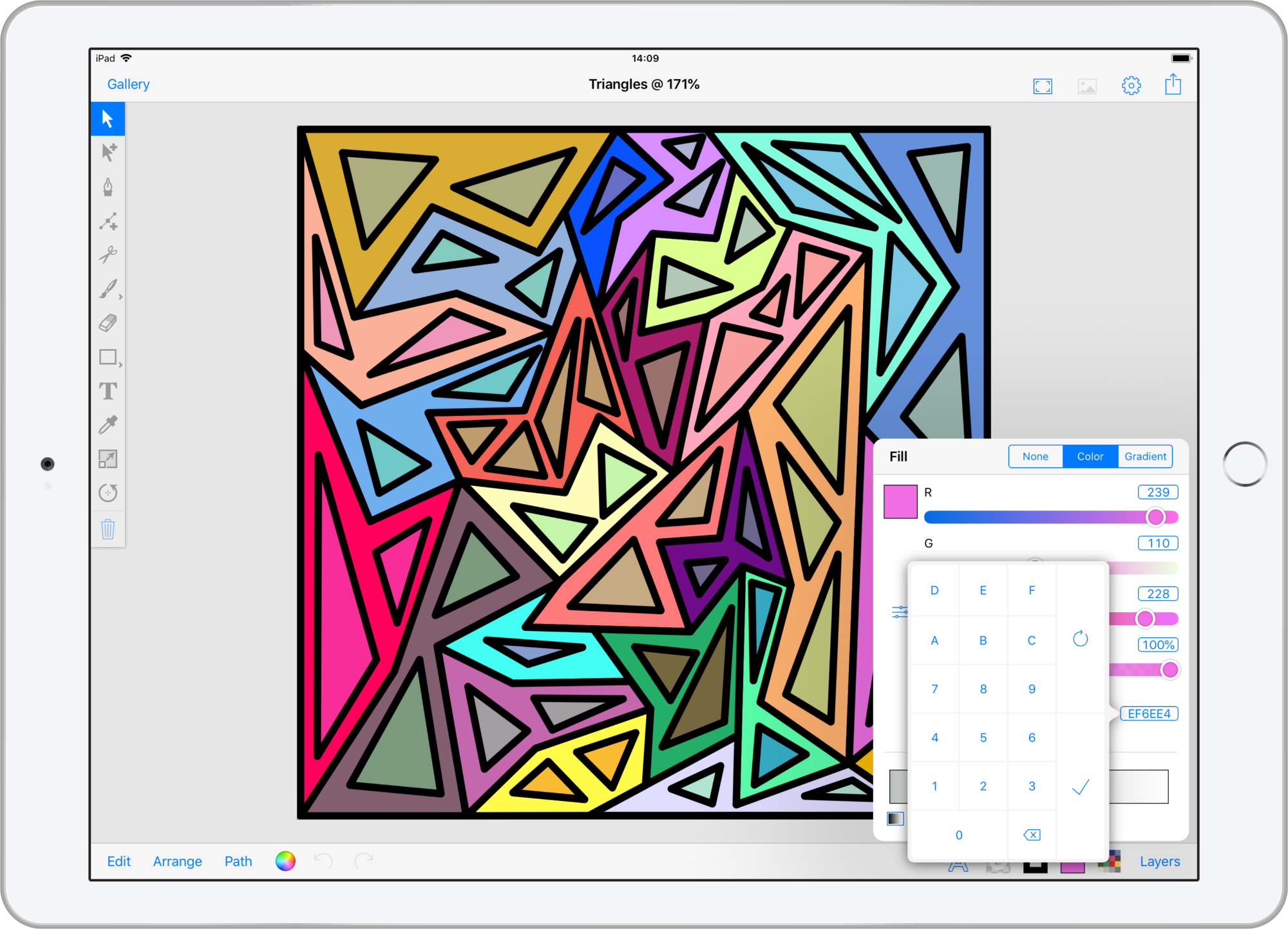Open the color wheel picker
The image size is (1288, 929).
click(x=285, y=861)
